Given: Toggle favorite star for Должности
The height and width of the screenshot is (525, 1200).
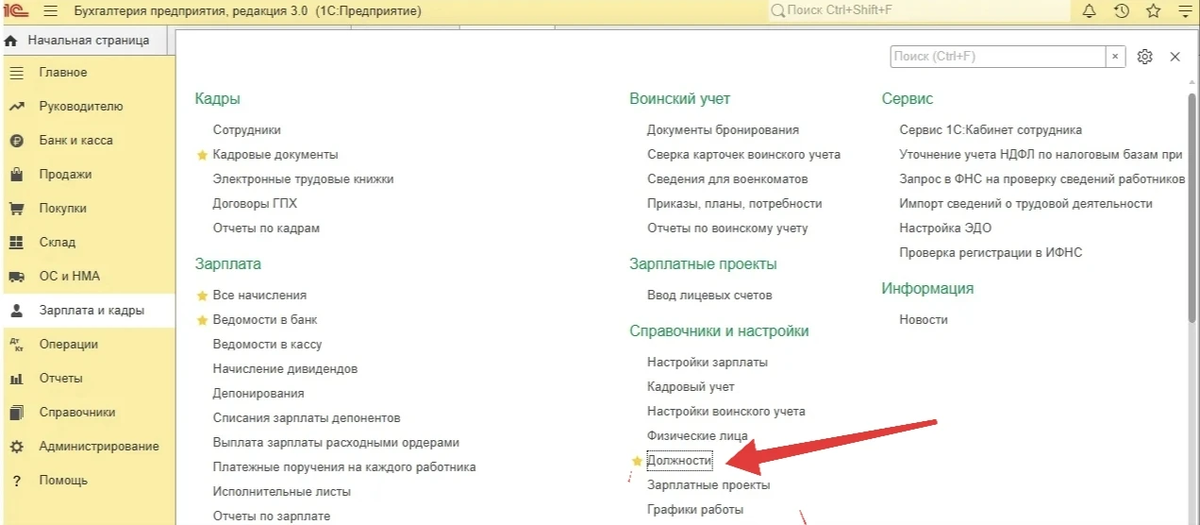Looking at the screenshot, I should [x=636, y=461].
